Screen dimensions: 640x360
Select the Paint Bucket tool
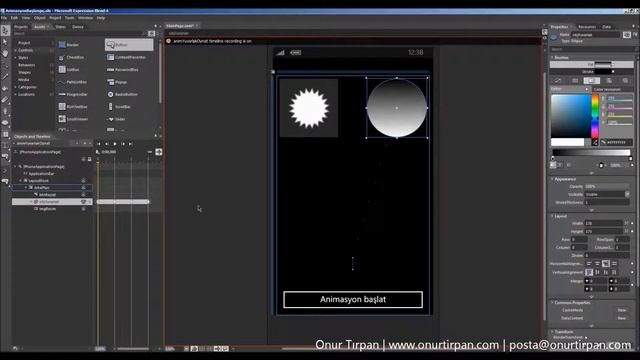pyautogui.click(x=5, y=88)
